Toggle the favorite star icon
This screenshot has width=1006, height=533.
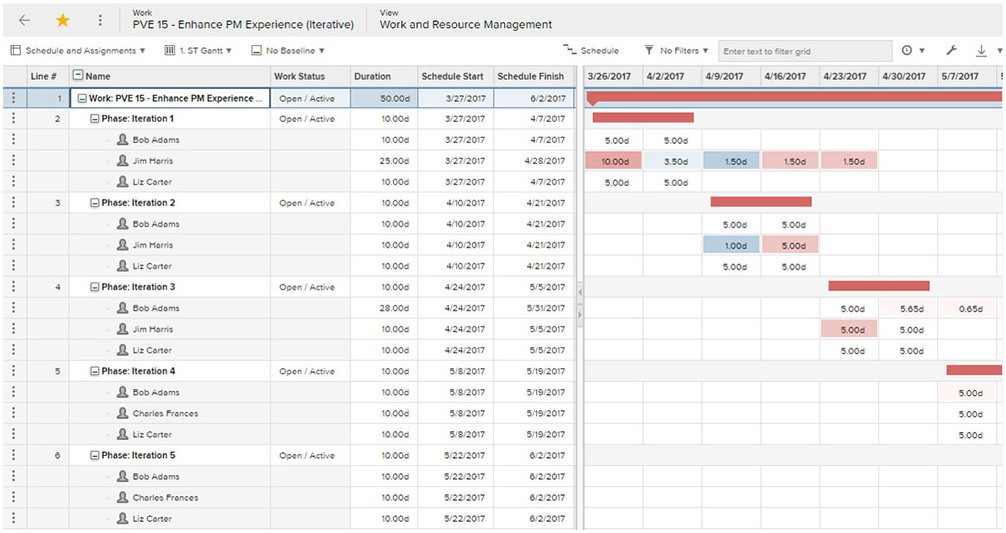pyautogui.click(x=62, y=20)
